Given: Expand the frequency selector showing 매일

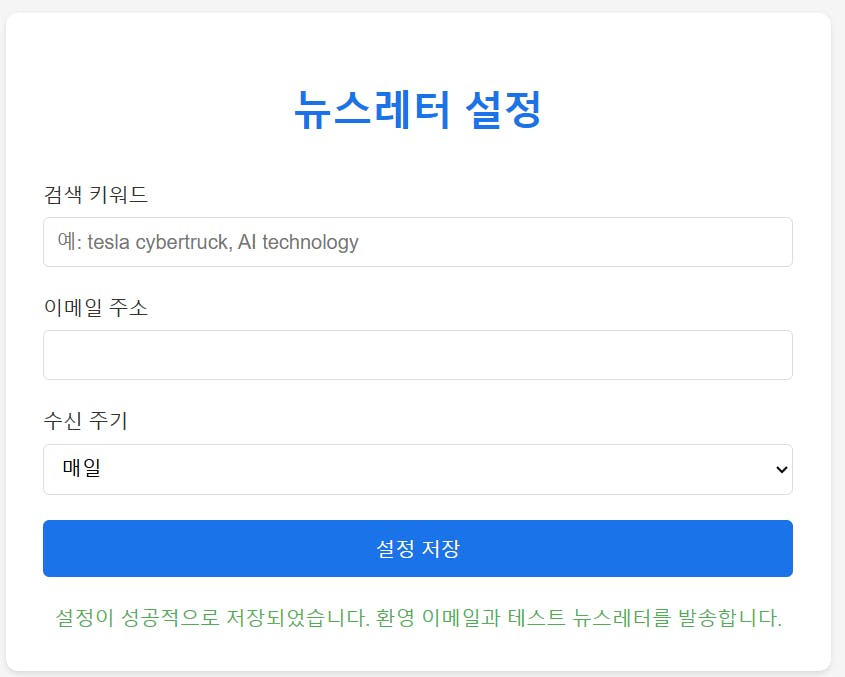Looking at the screenshot, I should (417, 469).
